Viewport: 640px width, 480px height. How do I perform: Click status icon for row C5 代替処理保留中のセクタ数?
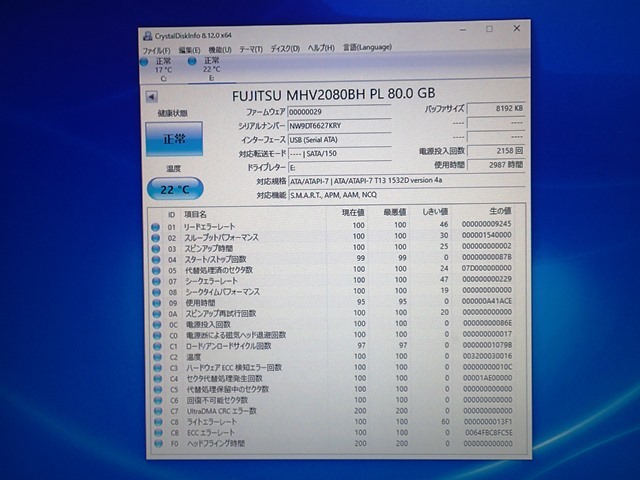click(x=158, y=390)
